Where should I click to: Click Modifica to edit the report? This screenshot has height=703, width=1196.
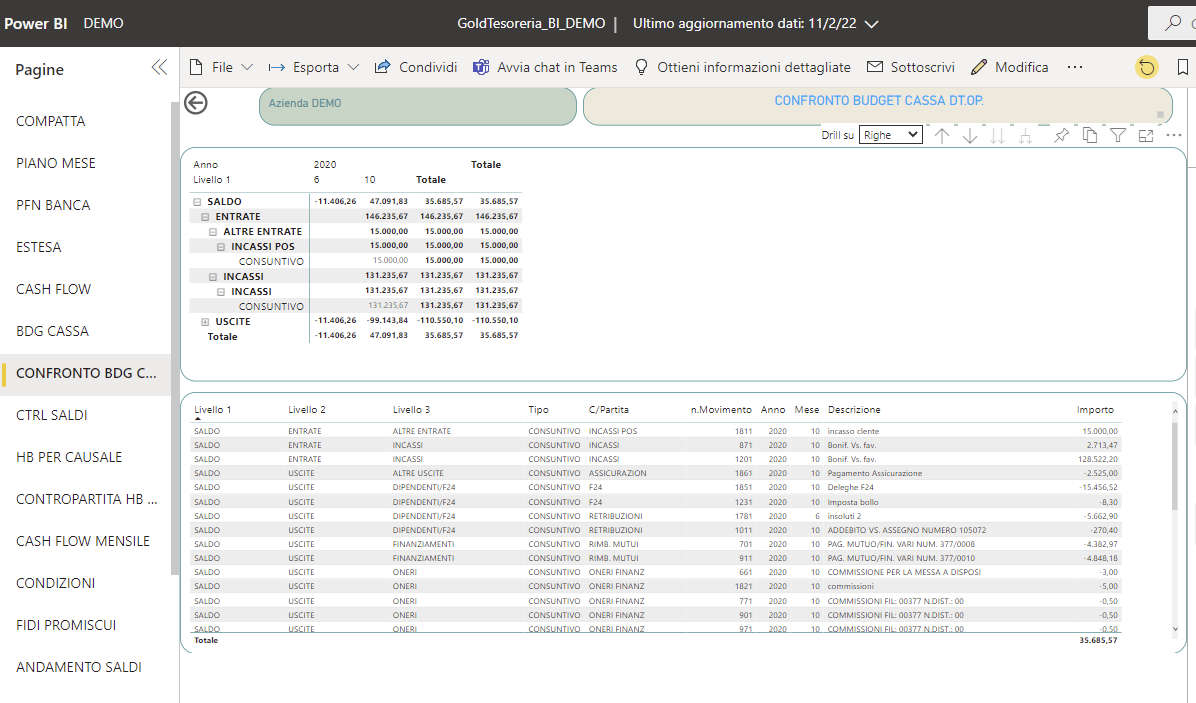1009,67
